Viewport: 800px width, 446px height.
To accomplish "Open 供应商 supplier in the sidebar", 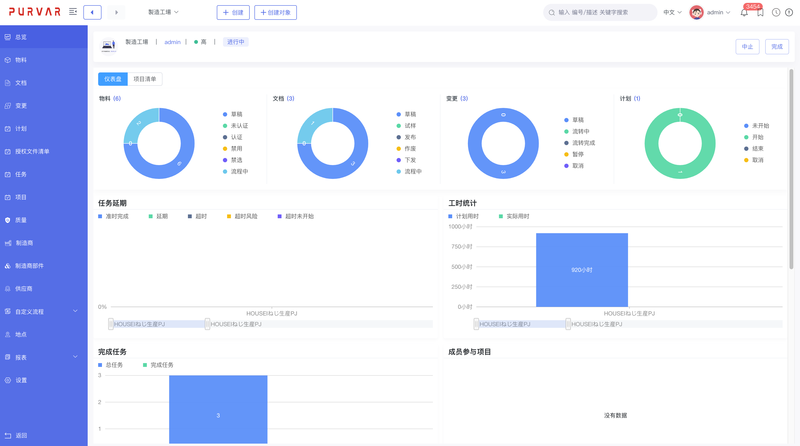I will click(x=43, y=289).
